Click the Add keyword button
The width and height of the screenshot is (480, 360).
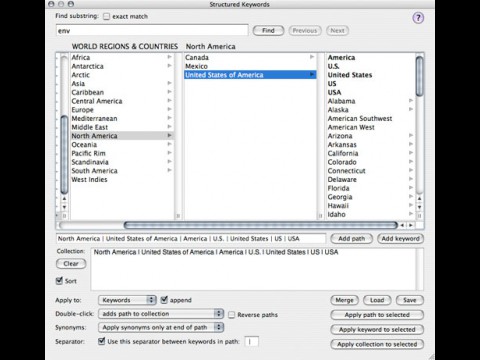[400, 239]
